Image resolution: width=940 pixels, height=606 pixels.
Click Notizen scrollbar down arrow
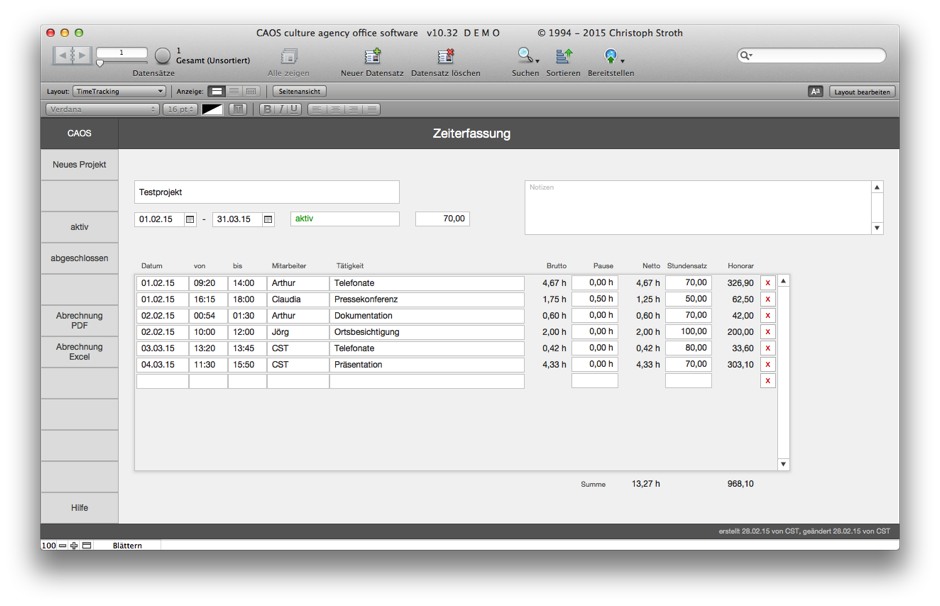tap(877, 228)
